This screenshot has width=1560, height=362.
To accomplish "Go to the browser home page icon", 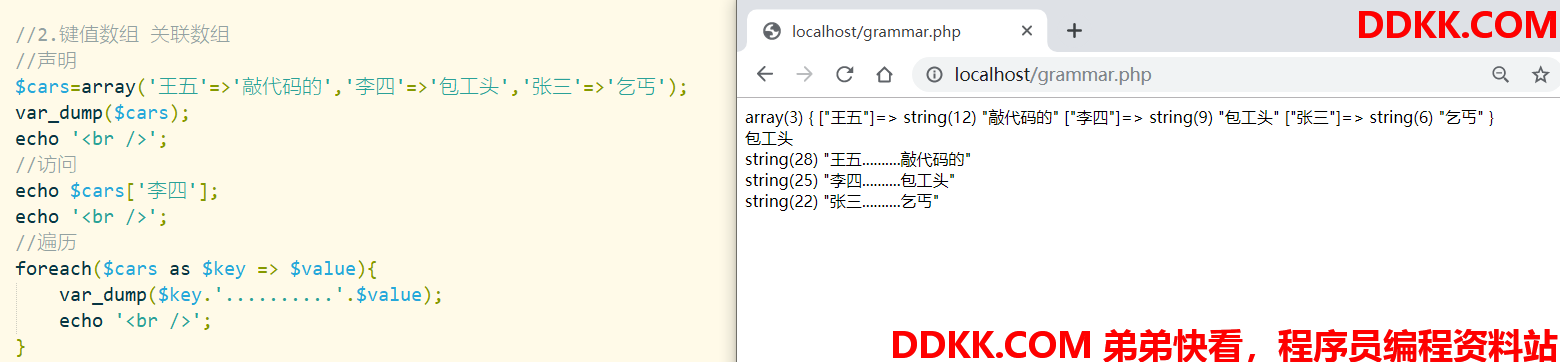I will click(x=884, y=74).
